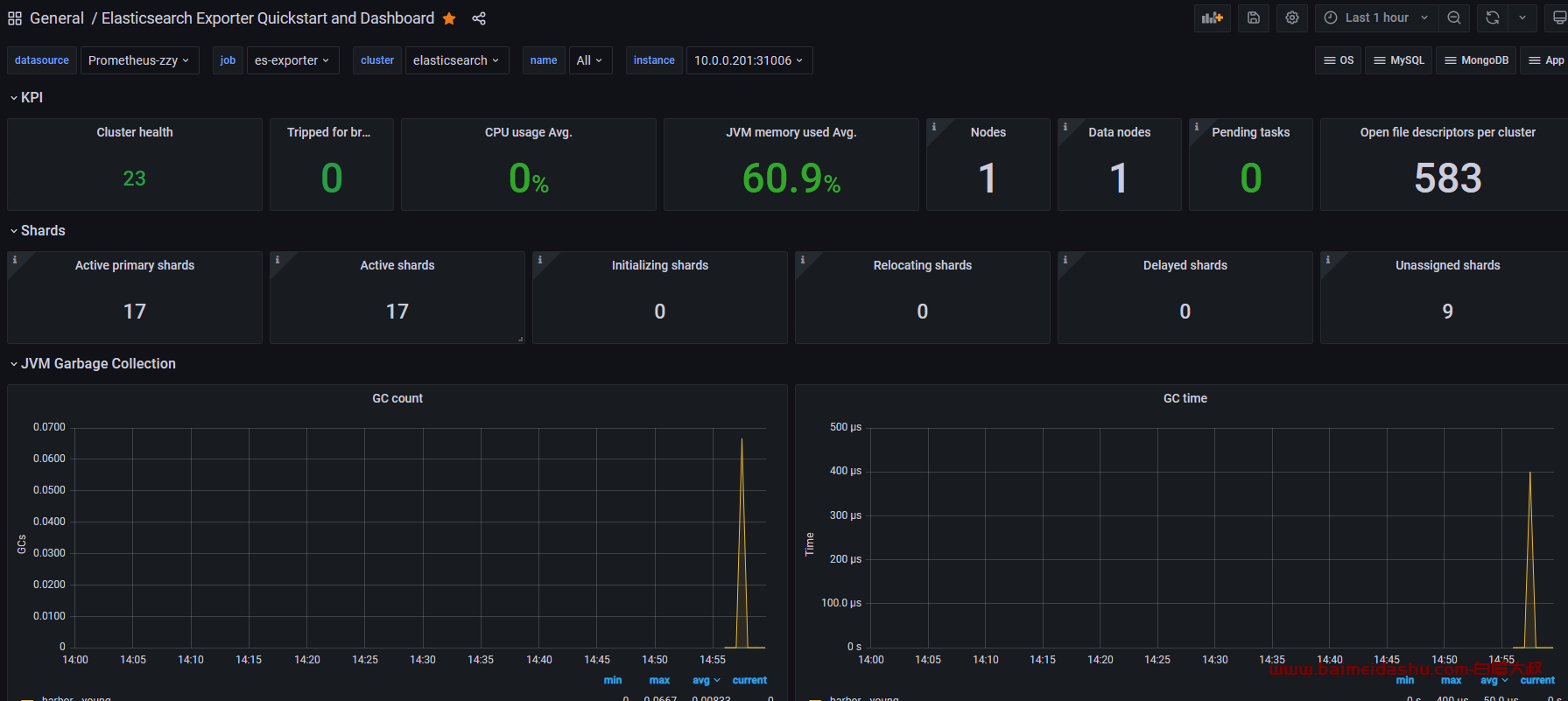Show info for Delayed shards panel

point(1065,260)
